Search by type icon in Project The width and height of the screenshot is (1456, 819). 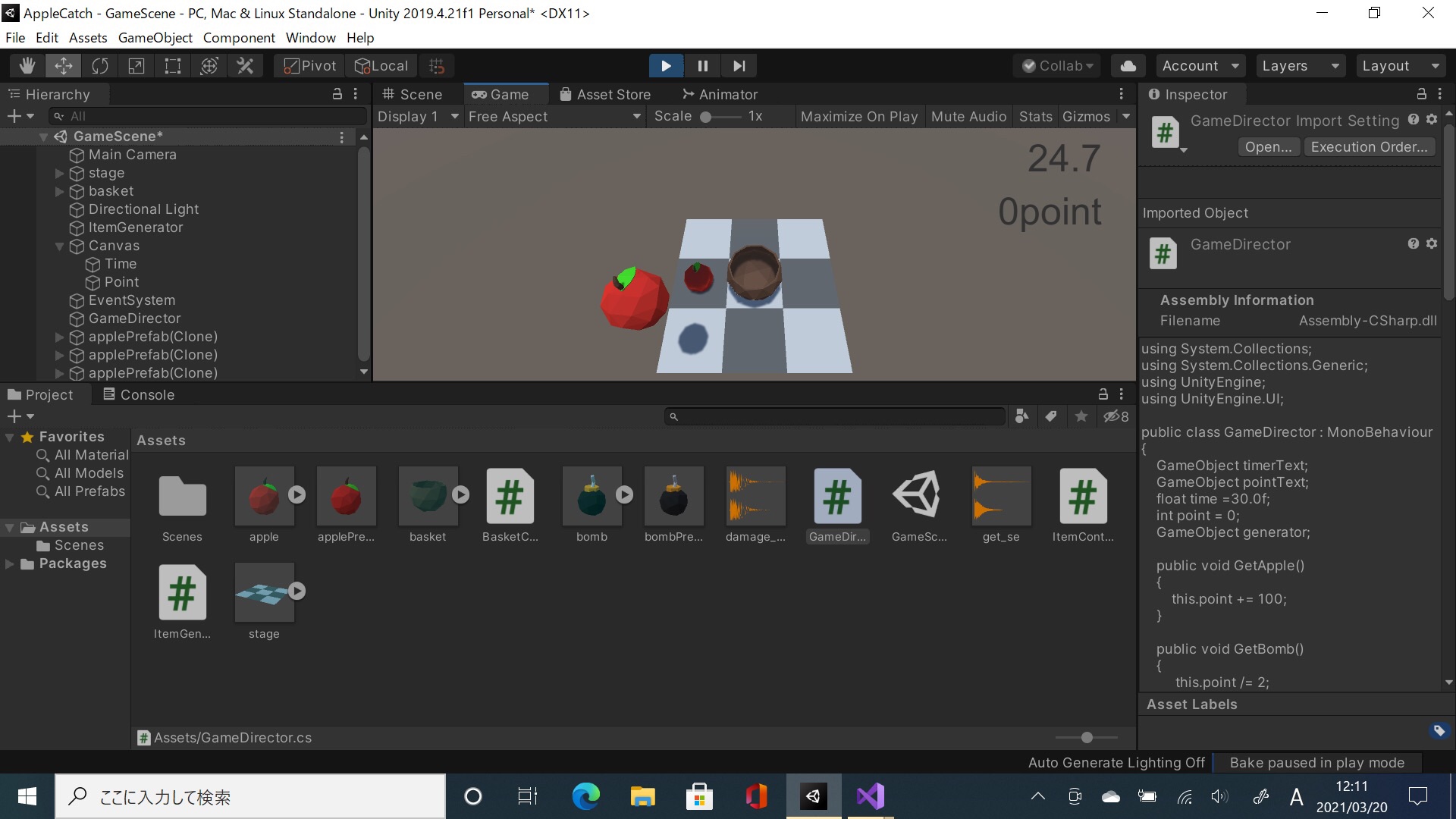tap(1021, 416)
